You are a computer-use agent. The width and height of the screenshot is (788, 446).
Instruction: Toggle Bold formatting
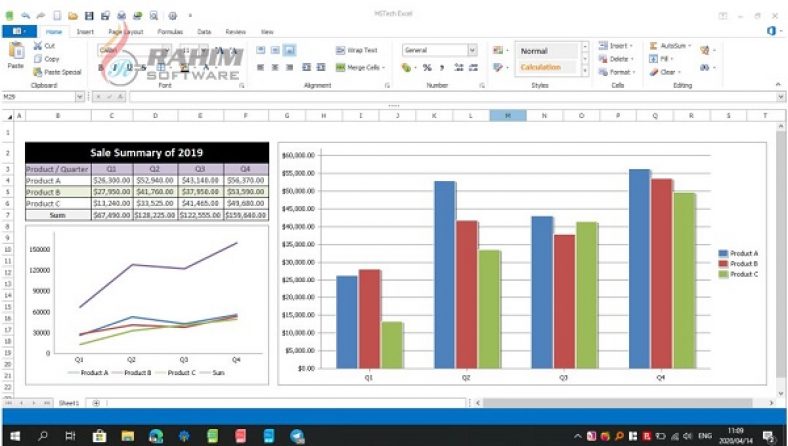101,67
